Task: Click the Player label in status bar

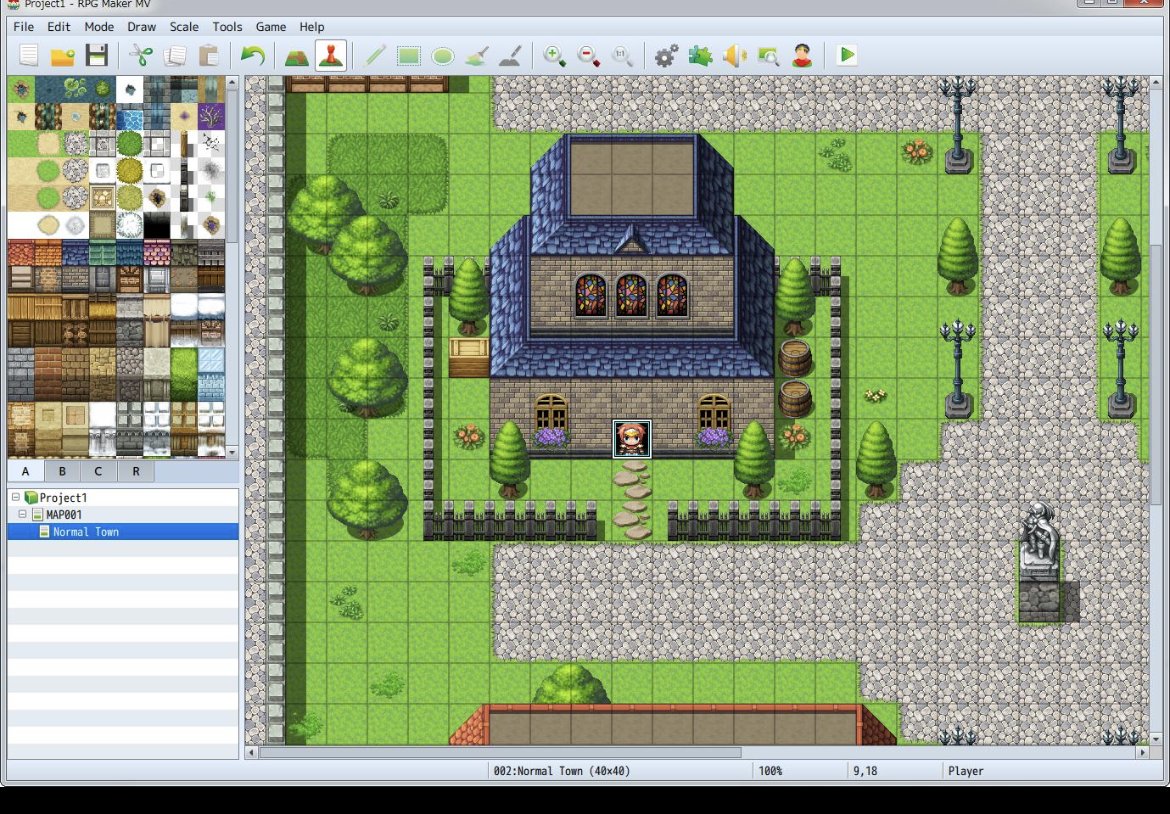Action: [966, 771]
